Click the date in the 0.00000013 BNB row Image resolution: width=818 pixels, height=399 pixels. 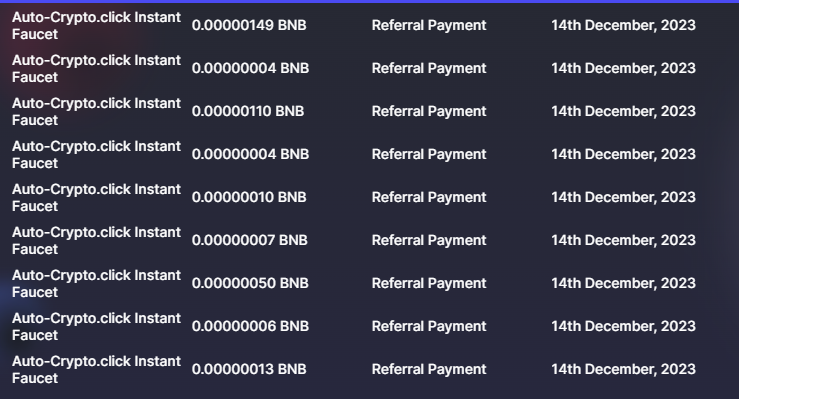click(x=623, y=369)
